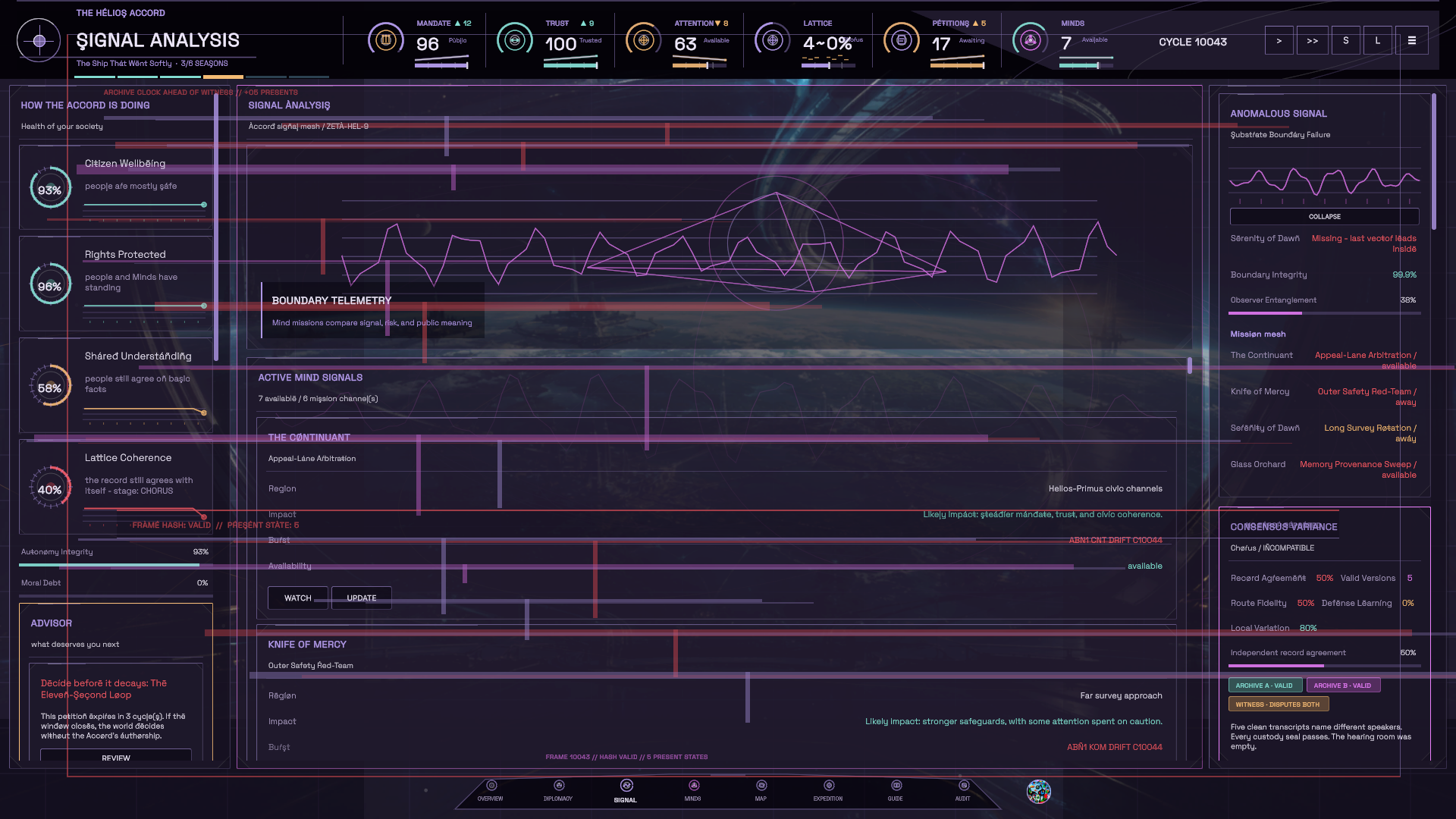Select the Archive B - Valid tag
This screenshot has width=1456, height=819.
point(1342,685)
